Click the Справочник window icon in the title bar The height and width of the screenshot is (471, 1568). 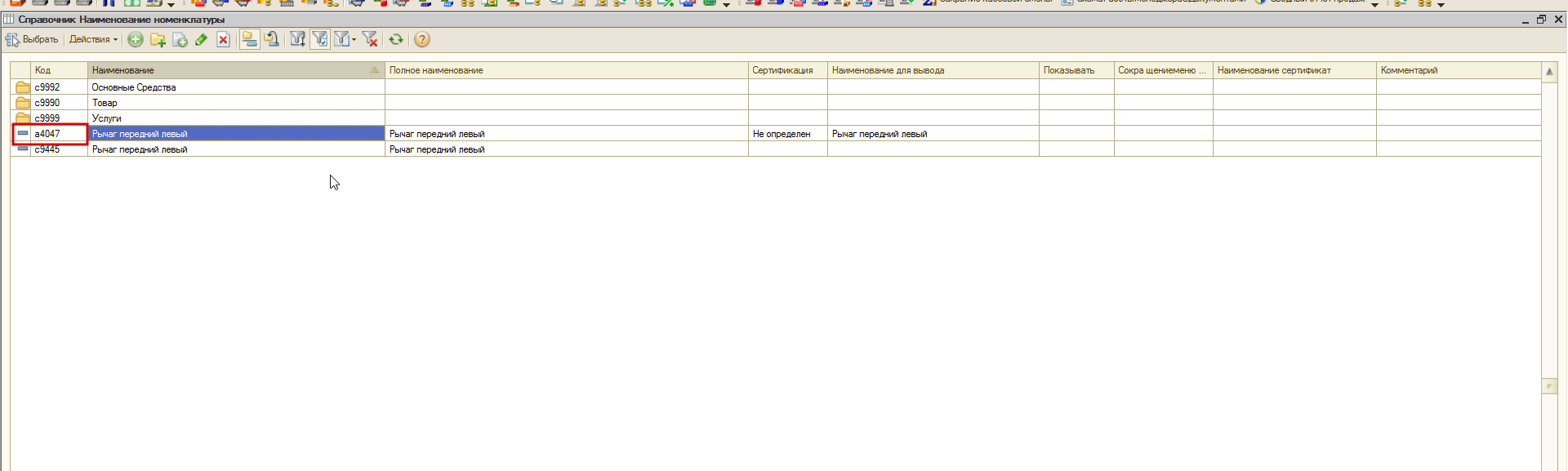click(x=9, y=19)
